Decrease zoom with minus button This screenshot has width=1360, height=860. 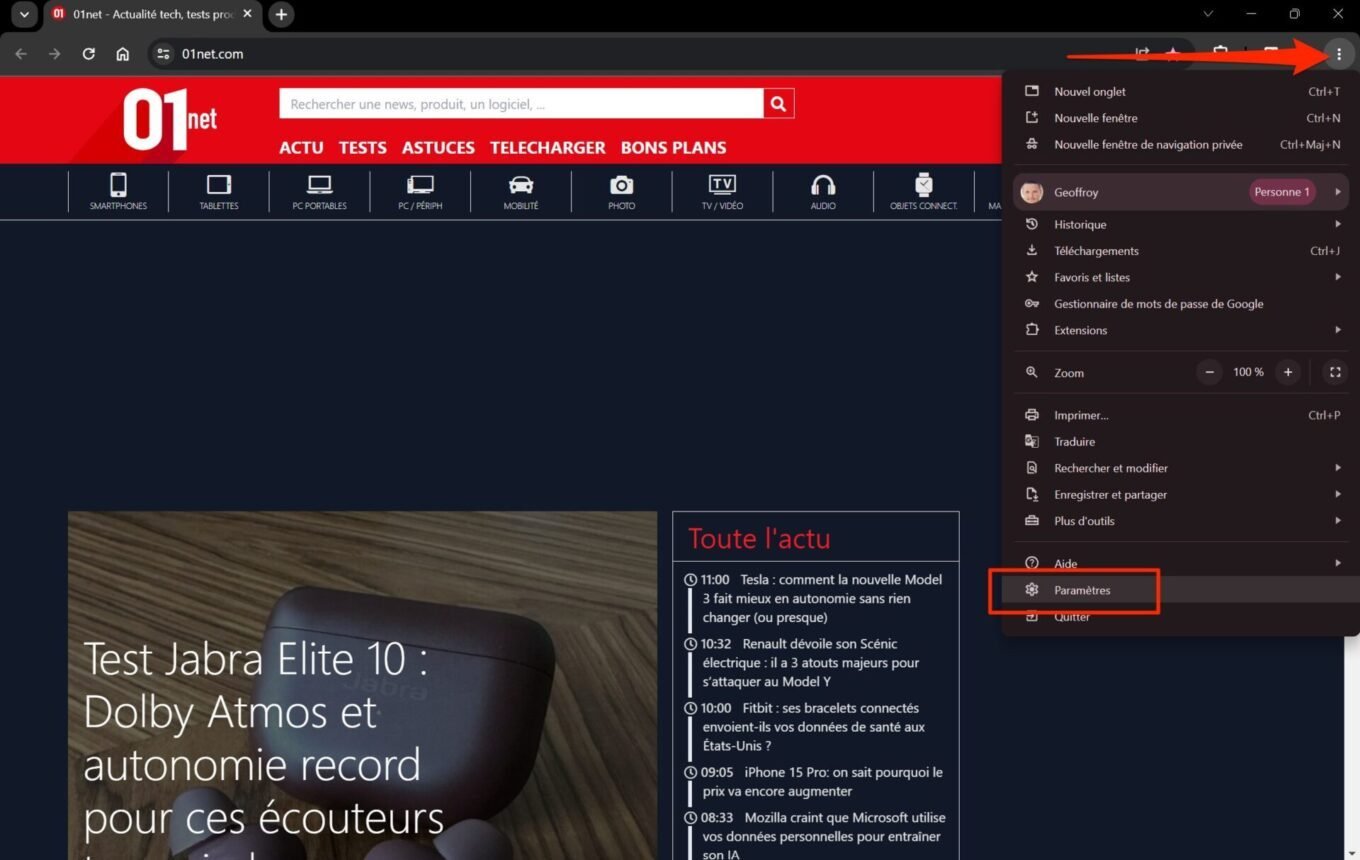(1210, 372)
